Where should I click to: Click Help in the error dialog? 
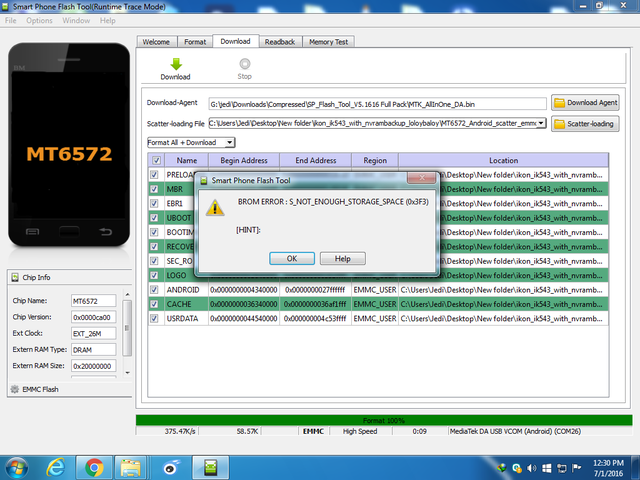[342, 258]
